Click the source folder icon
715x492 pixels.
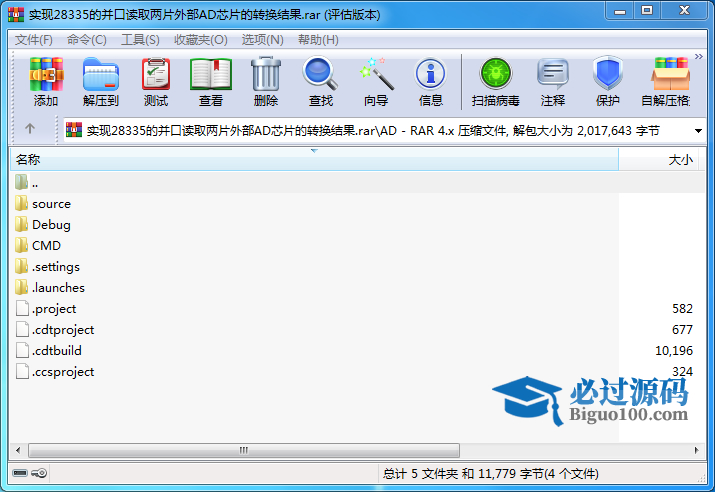[21, 203]
